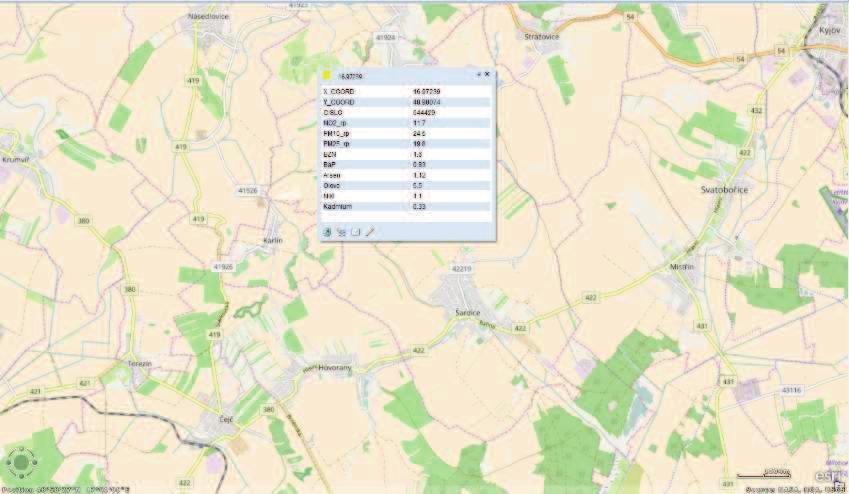
Task: Click the Hovorany town label on map
Action: (x=335, y=368)
